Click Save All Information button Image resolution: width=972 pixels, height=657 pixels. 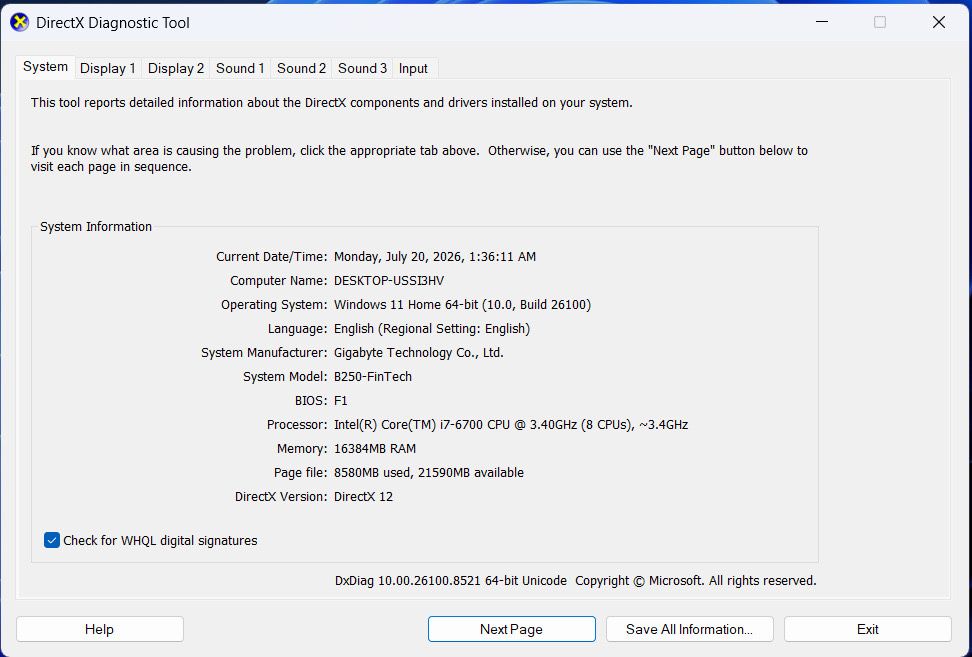[689, 629]
